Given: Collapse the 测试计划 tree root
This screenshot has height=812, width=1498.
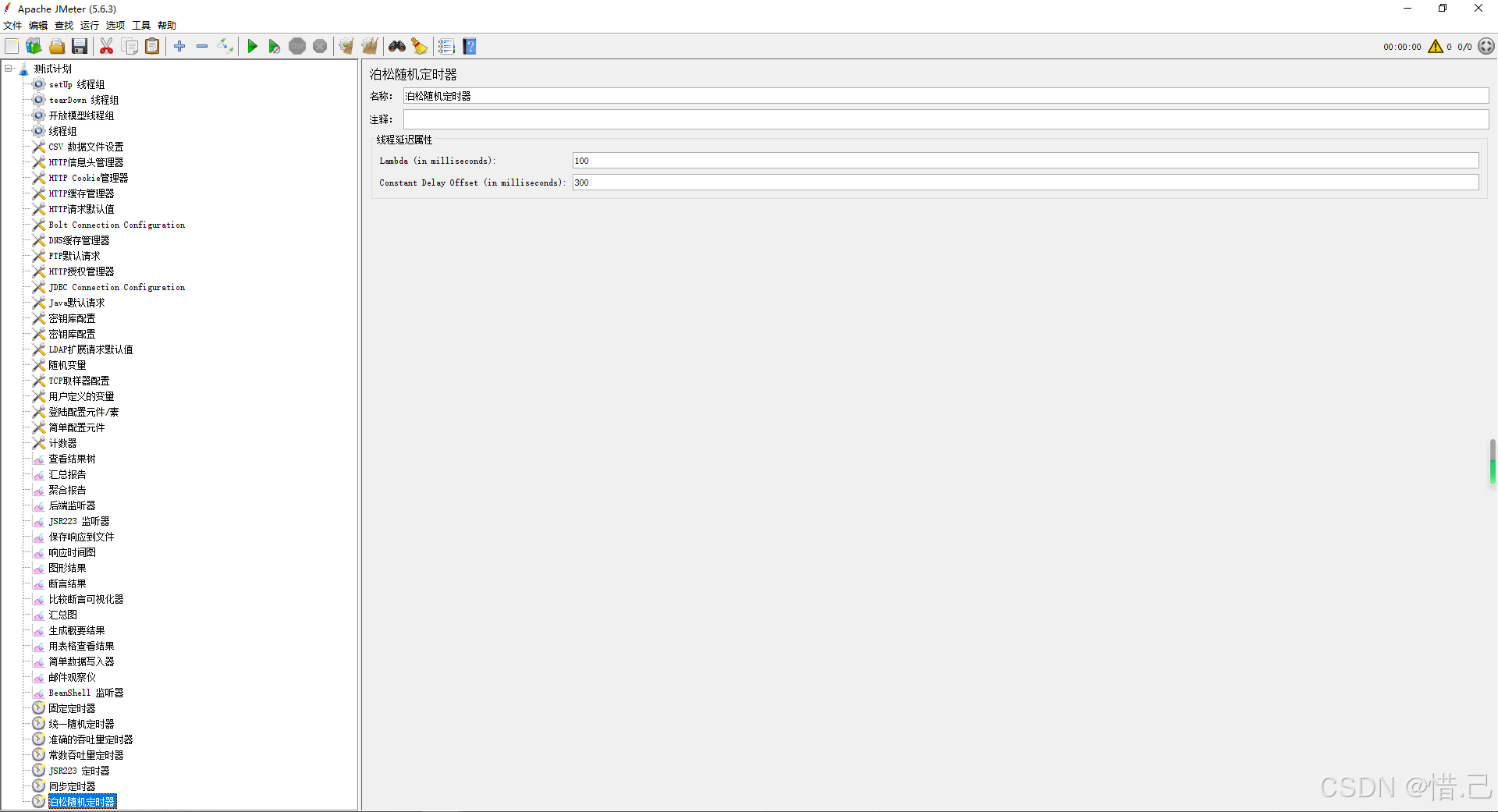Looking at the screenshot, I should click(9, 69).
